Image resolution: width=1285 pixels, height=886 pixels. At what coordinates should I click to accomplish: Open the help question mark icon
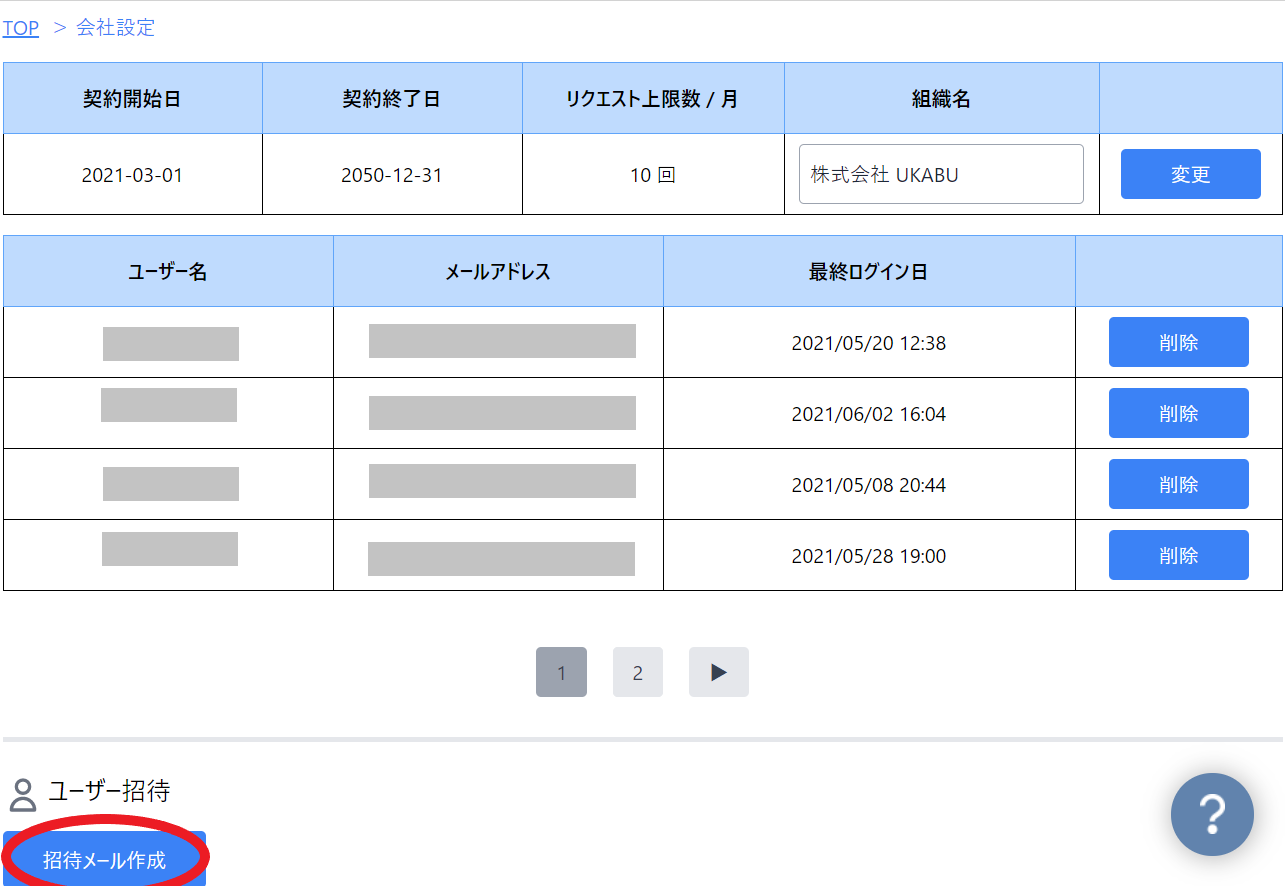[1211, 814]
